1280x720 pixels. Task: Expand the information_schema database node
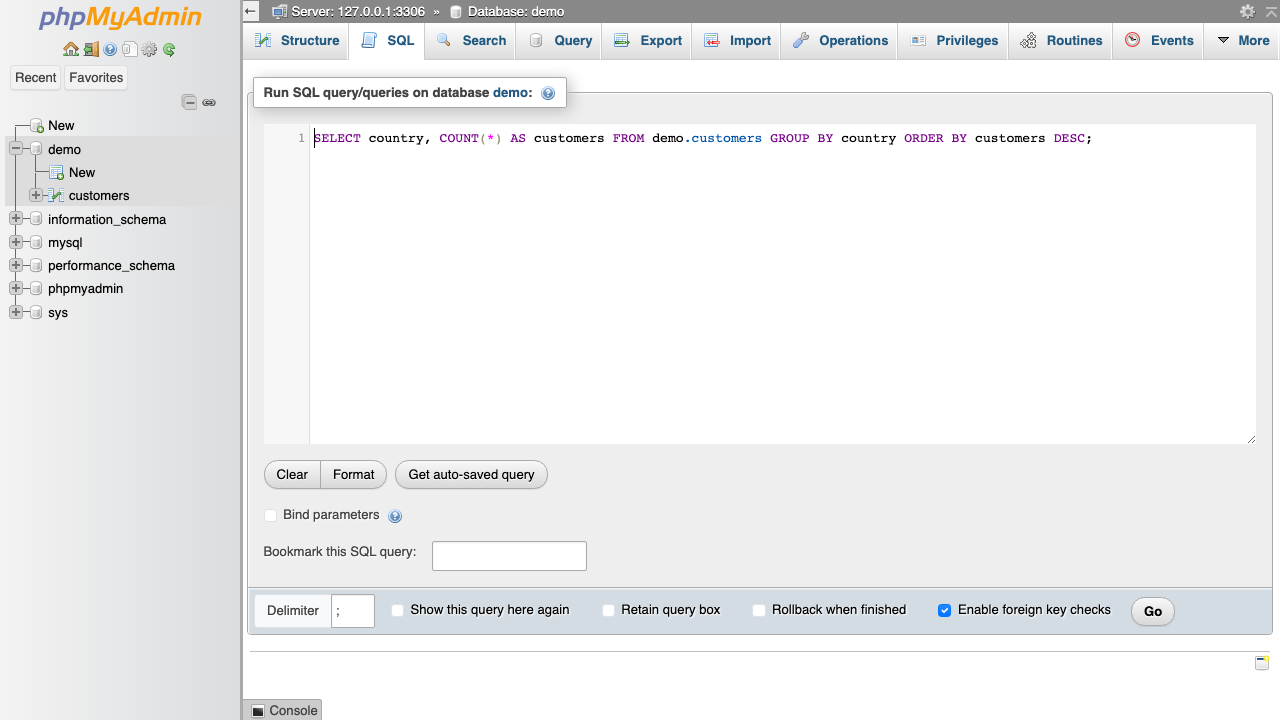(16, 218)
